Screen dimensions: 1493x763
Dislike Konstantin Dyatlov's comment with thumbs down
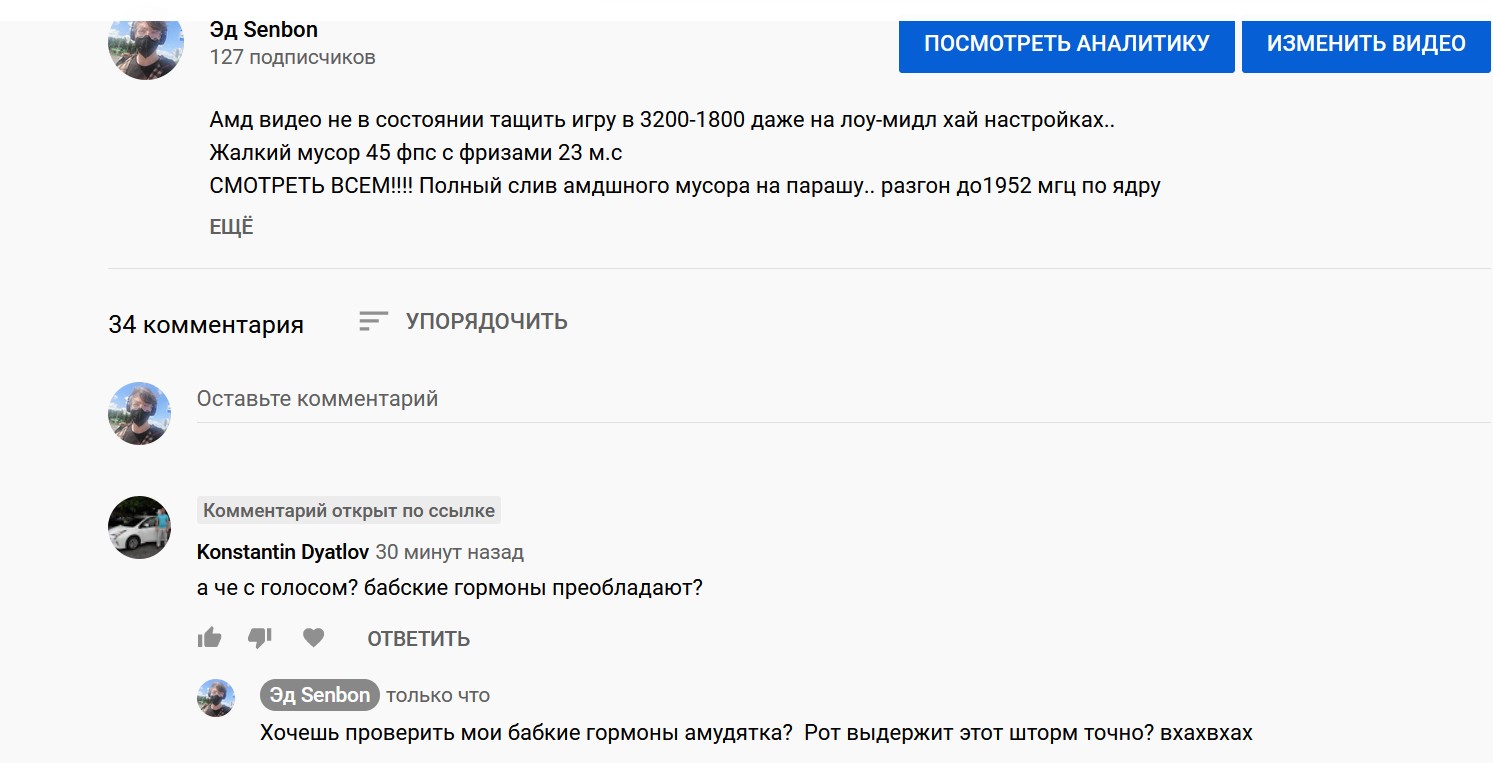coord(260,638)
